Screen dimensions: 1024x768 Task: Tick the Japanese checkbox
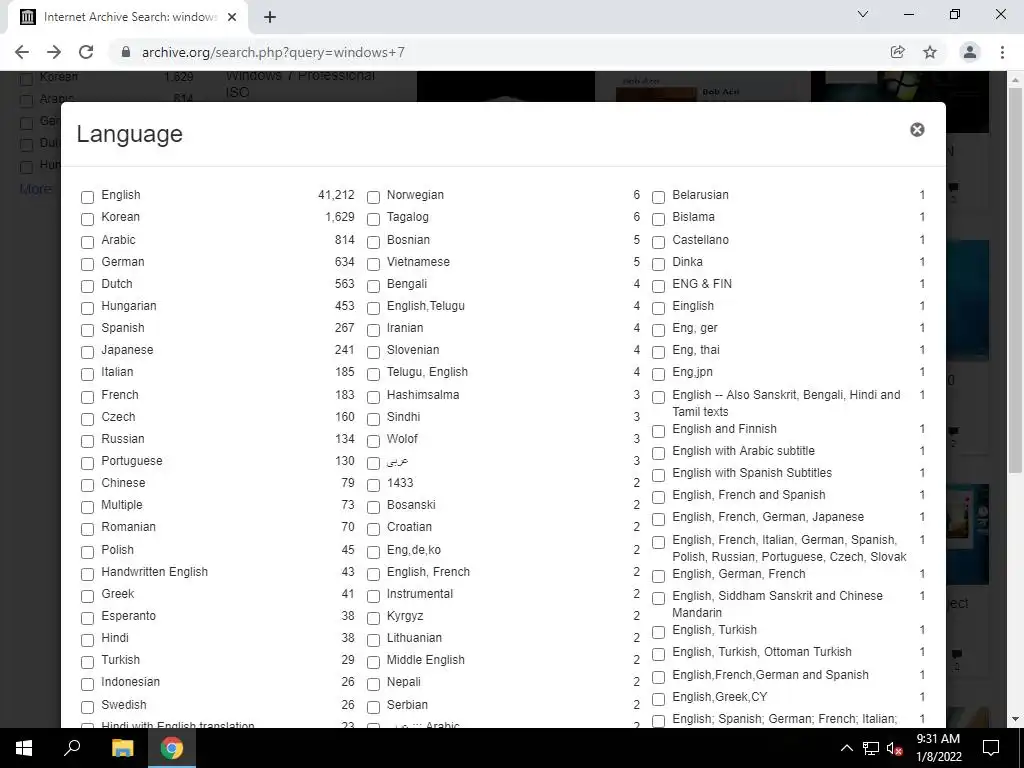[88, 352]
